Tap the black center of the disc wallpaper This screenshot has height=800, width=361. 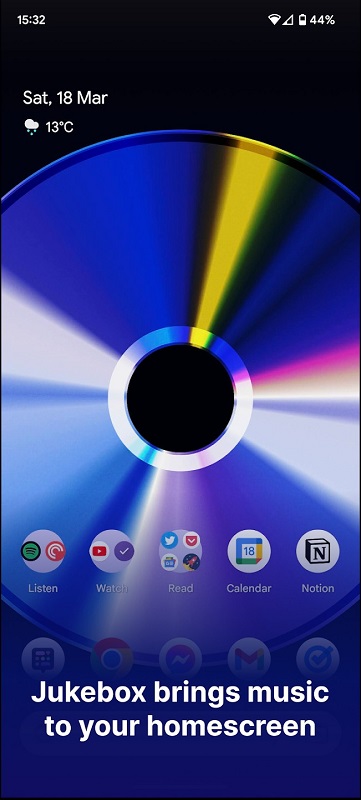click(x=180, y=398)
